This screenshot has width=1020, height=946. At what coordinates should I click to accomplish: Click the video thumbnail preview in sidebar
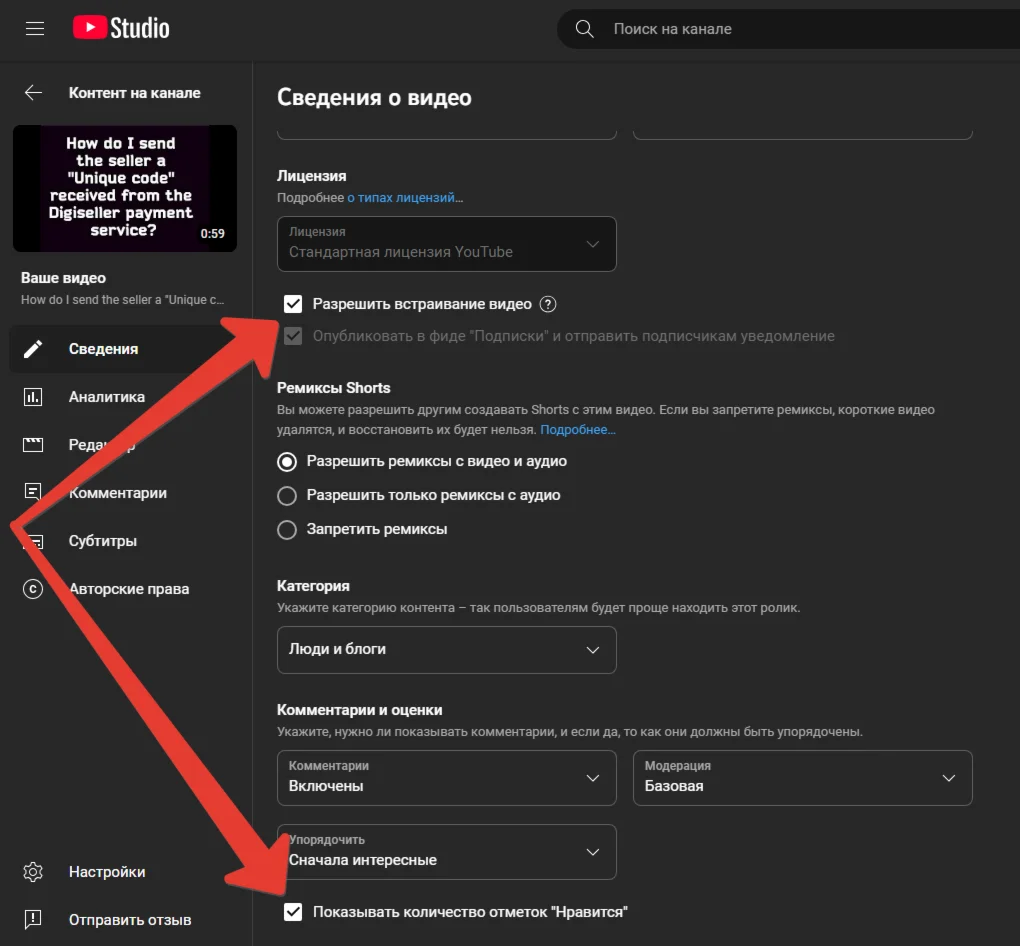point(125,188)
